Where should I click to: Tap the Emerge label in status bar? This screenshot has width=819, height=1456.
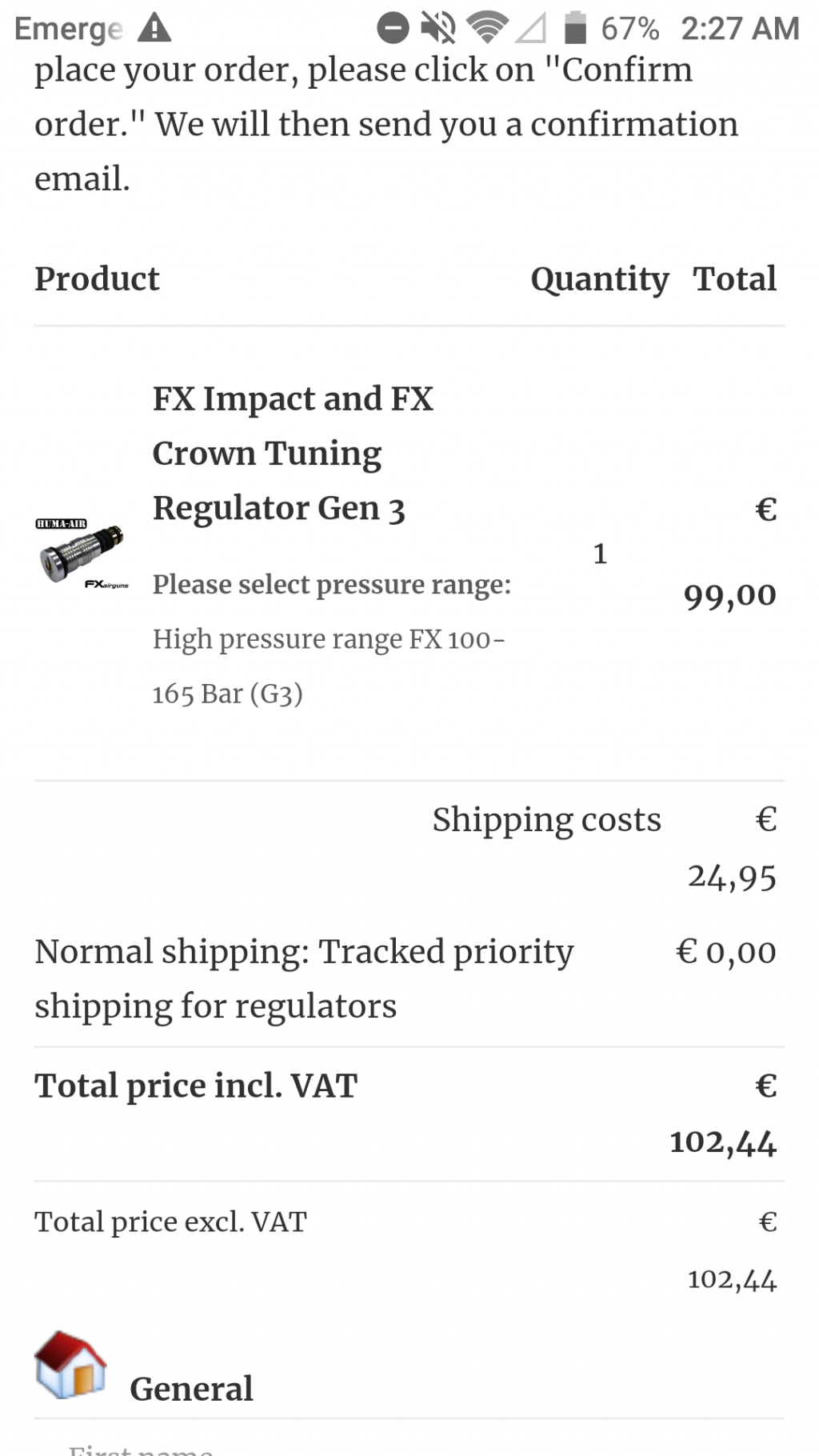point(69,29)
